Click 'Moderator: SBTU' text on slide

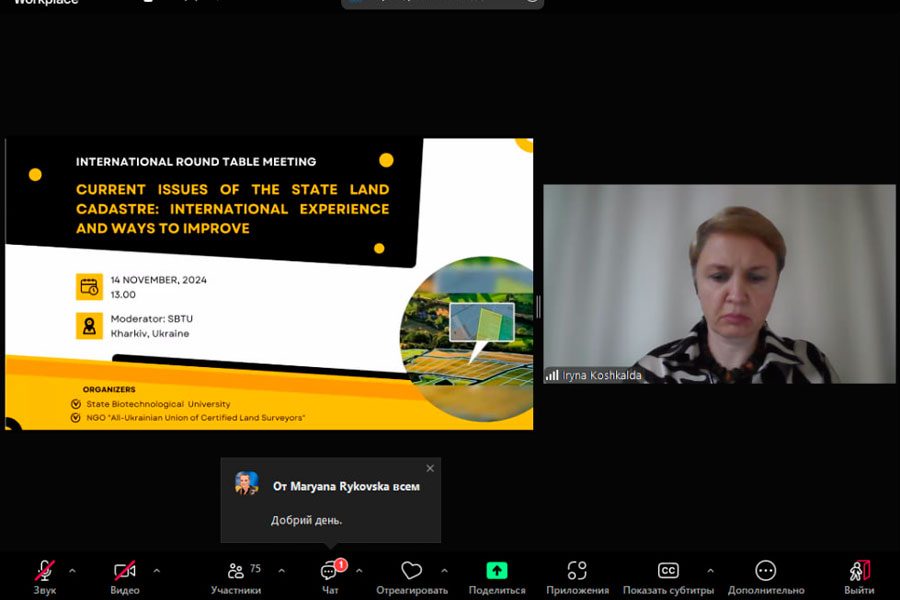click(x=152, y=319)
